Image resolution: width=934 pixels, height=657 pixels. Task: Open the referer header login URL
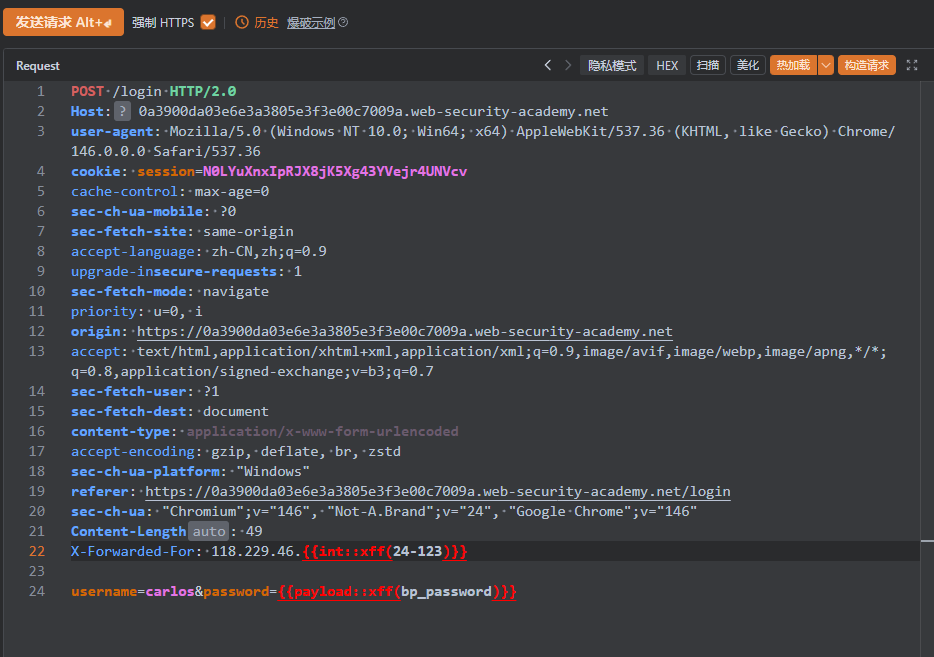437,491
